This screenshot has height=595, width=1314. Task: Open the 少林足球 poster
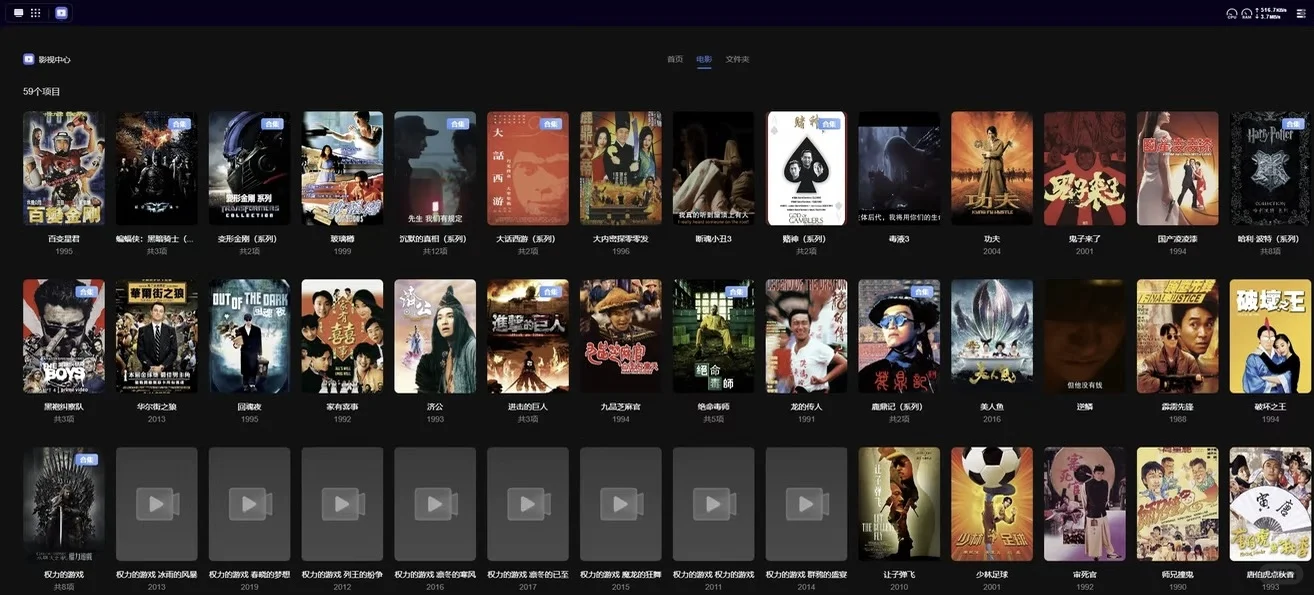(992, 504)
